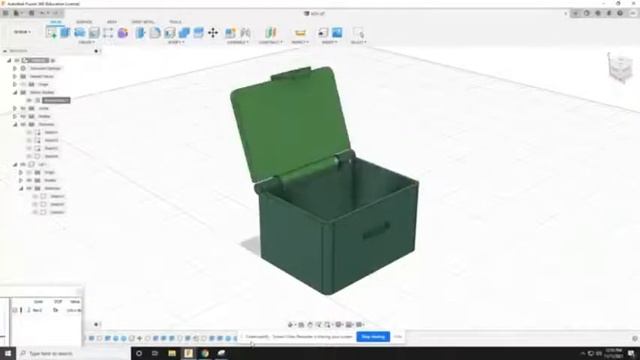Screen dimensions: 640x360
Task: Toggle eye of last sketch inside Lid
Action: coord(36,212)
